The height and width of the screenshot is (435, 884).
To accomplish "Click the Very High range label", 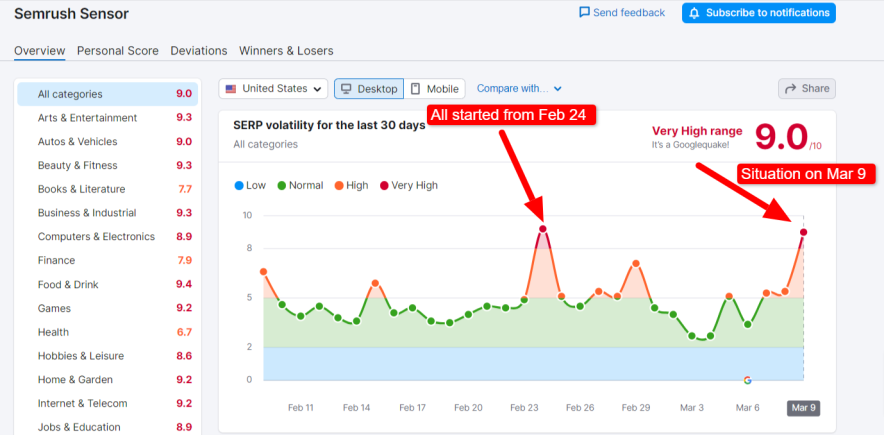I will click(x=697, y=131).
